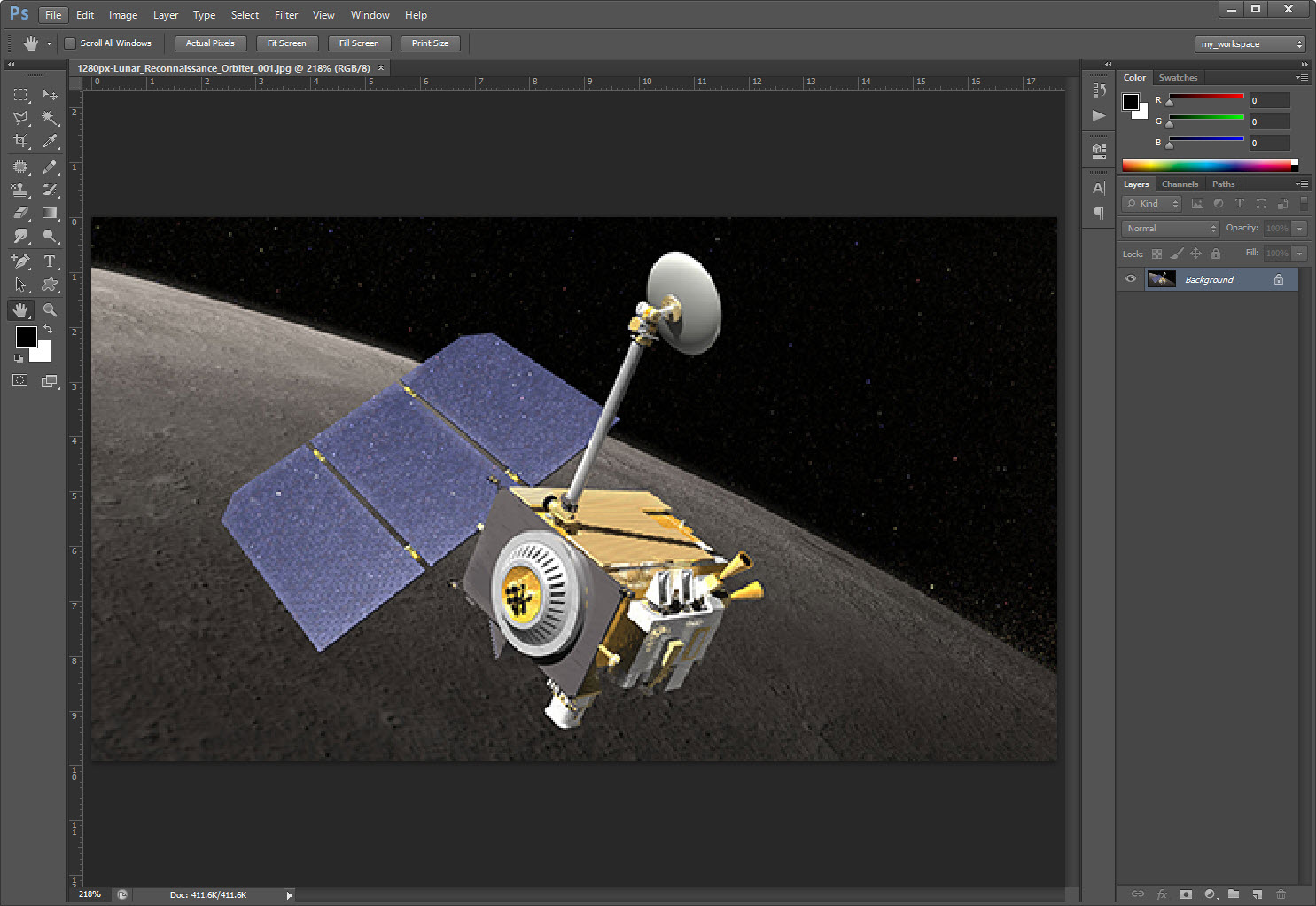1316x906 pixels.
Task: Open the Filter menu
Action: (x=286, y=15)
